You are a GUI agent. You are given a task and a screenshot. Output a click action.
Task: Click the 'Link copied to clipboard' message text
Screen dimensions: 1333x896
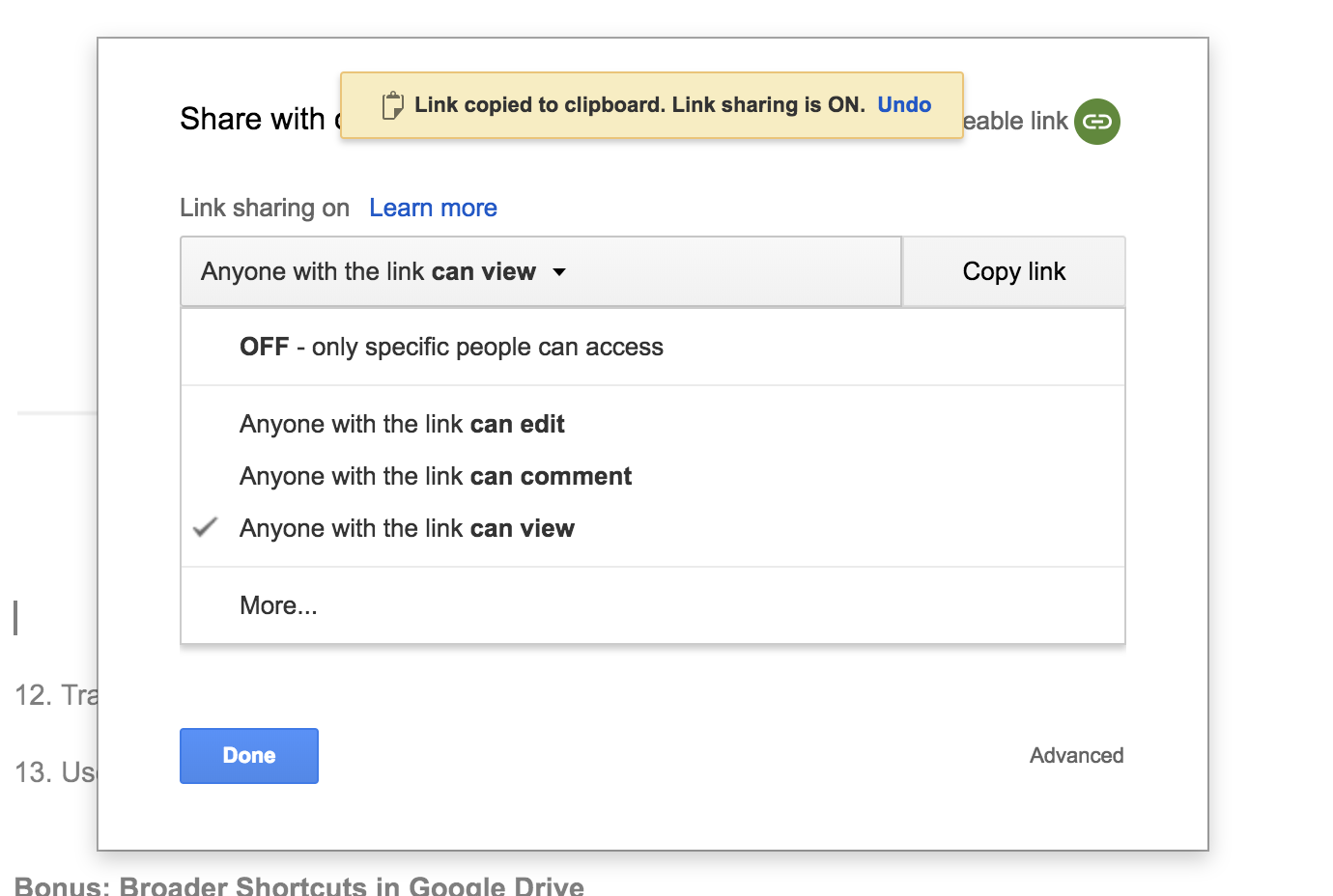639,105
